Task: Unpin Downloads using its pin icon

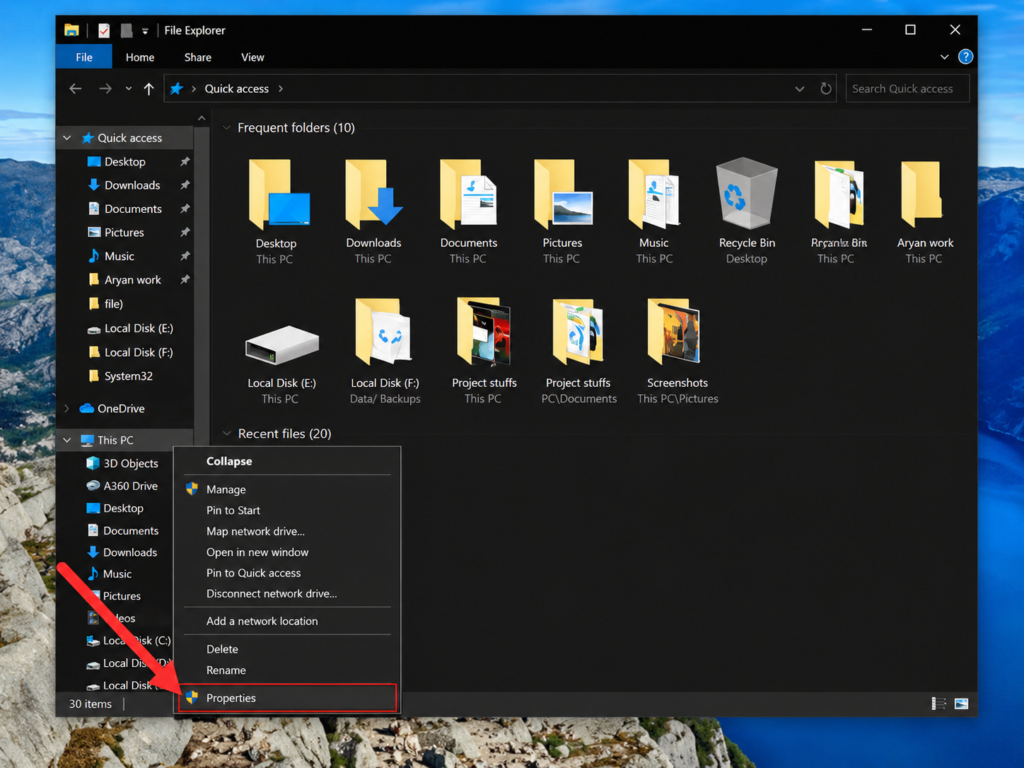Action: click(x=185, y=185)
